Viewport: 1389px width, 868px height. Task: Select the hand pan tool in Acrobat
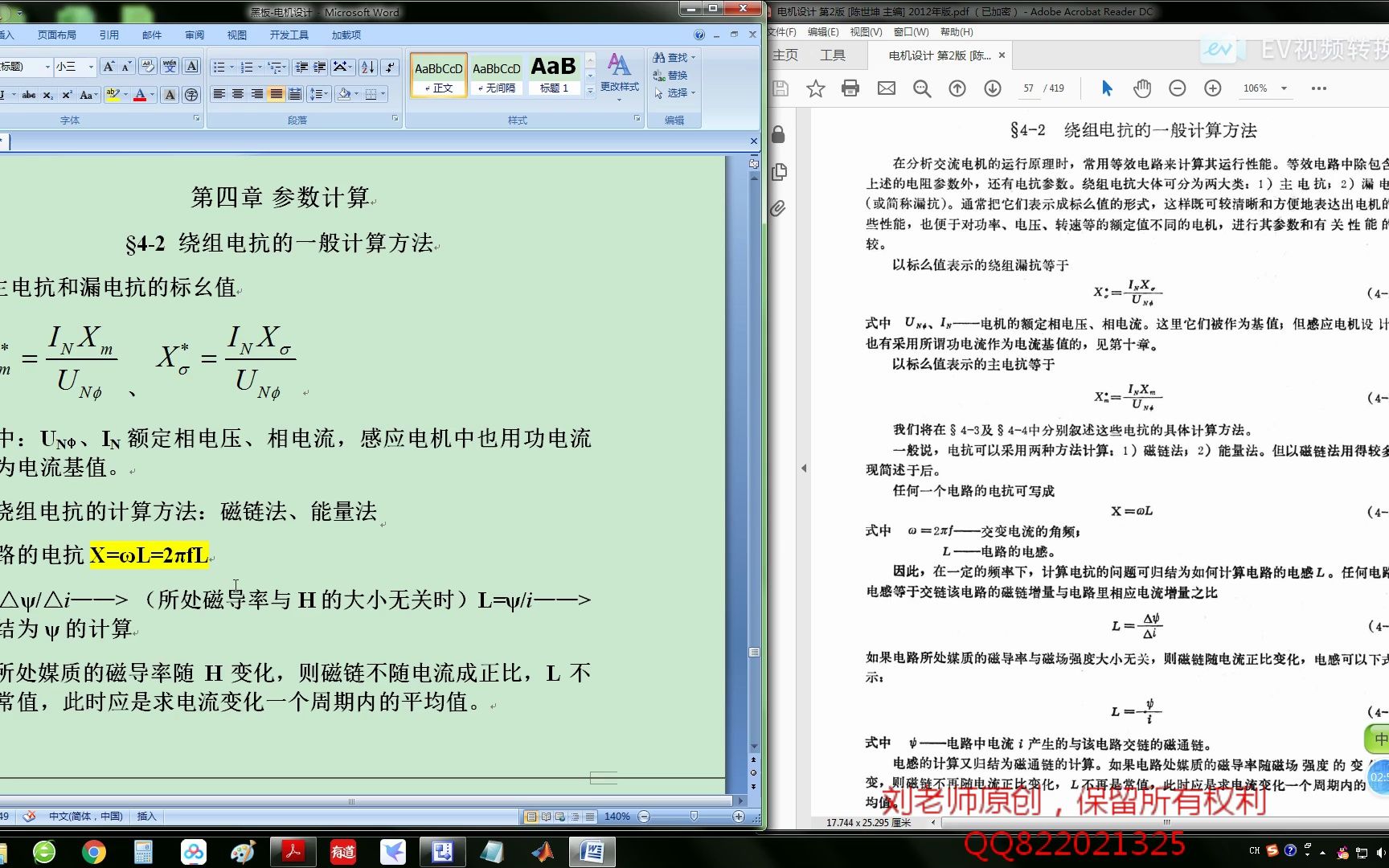point(1142,88)
